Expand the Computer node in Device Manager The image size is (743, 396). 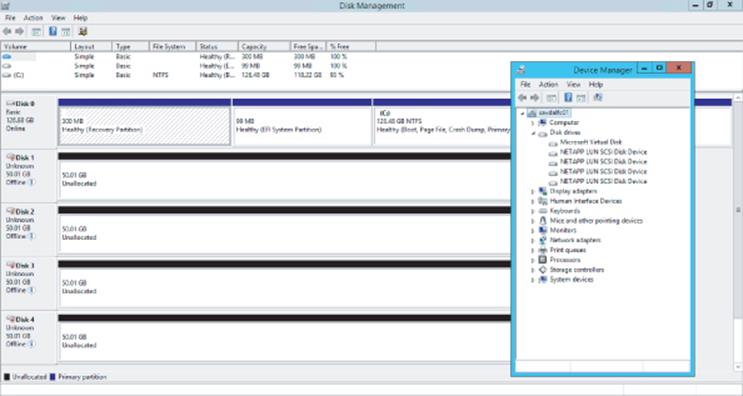[x=533, y=123]
